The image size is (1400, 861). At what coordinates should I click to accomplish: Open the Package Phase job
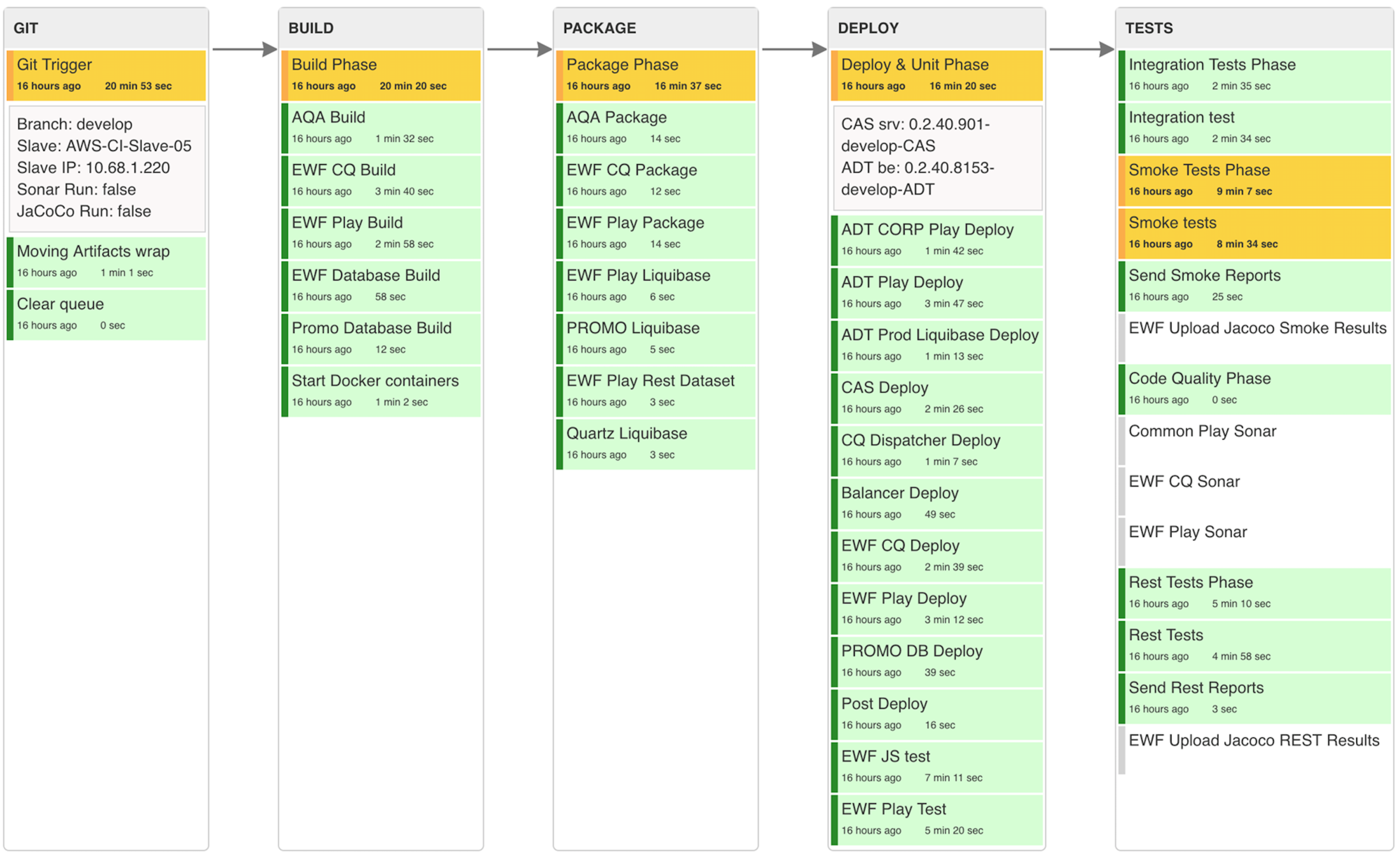(x=622, y=65)
